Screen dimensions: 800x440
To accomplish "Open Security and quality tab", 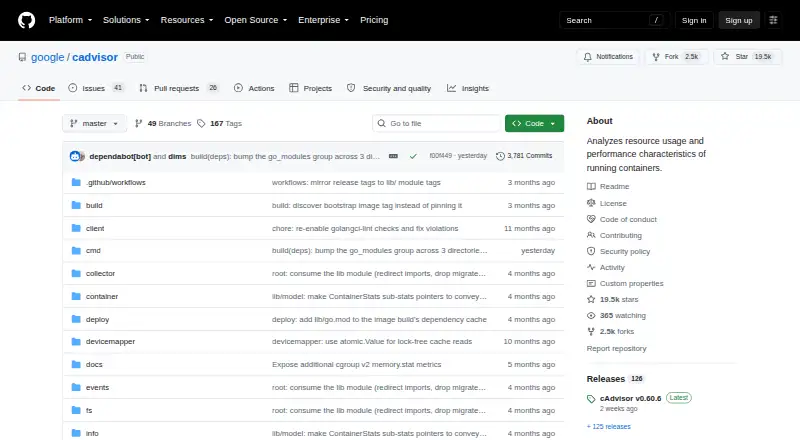I will [x=389, y=88].
